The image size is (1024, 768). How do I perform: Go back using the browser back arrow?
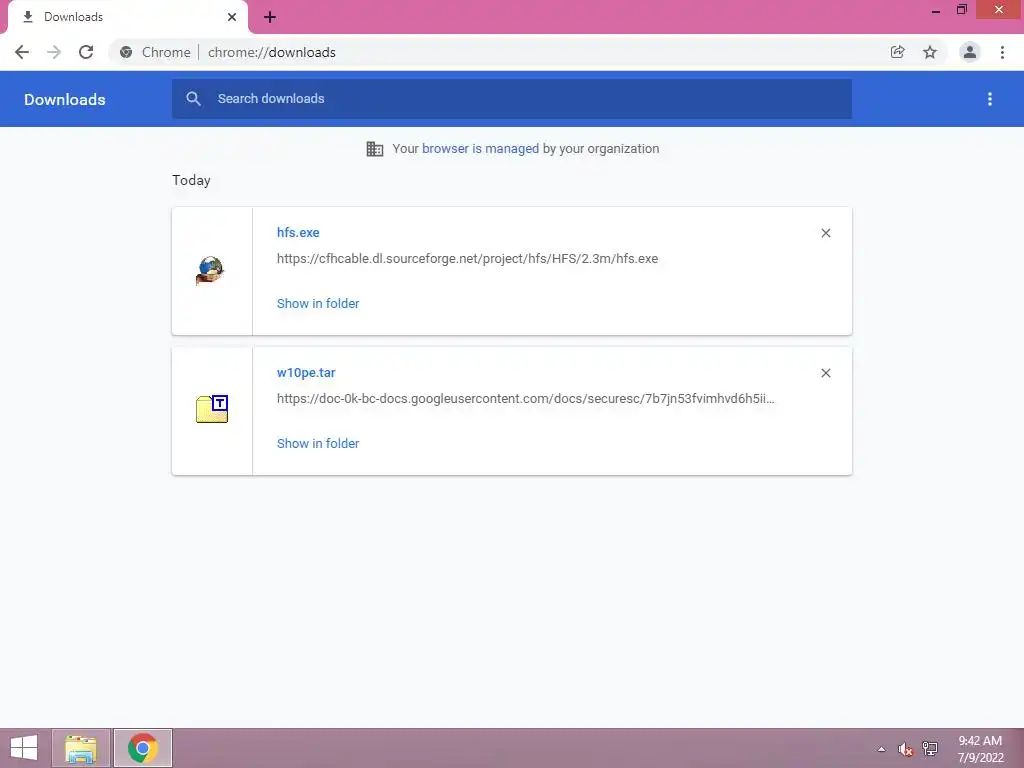click(x=22, y=52)
